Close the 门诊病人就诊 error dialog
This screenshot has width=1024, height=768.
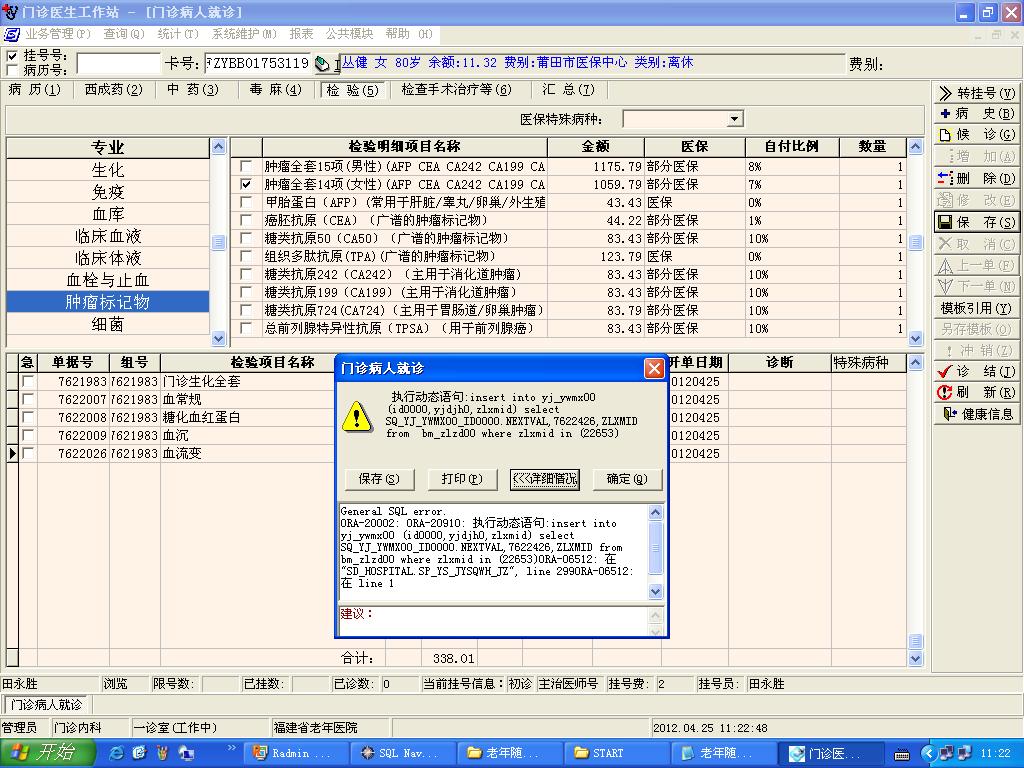pos(654,368)
